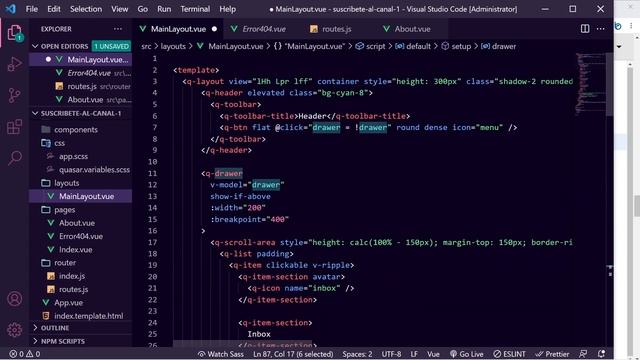Click the feedback icon in status bar
The width and height of the screenshot is (640, 360).
[x=583, y=354]
